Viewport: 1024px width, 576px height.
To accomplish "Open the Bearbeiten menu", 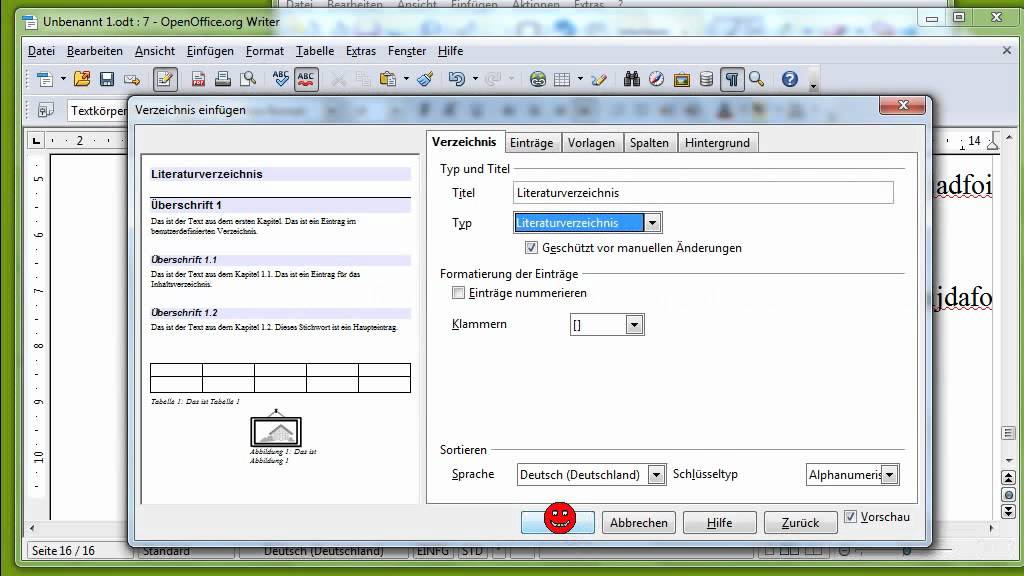I will (95, 51).
